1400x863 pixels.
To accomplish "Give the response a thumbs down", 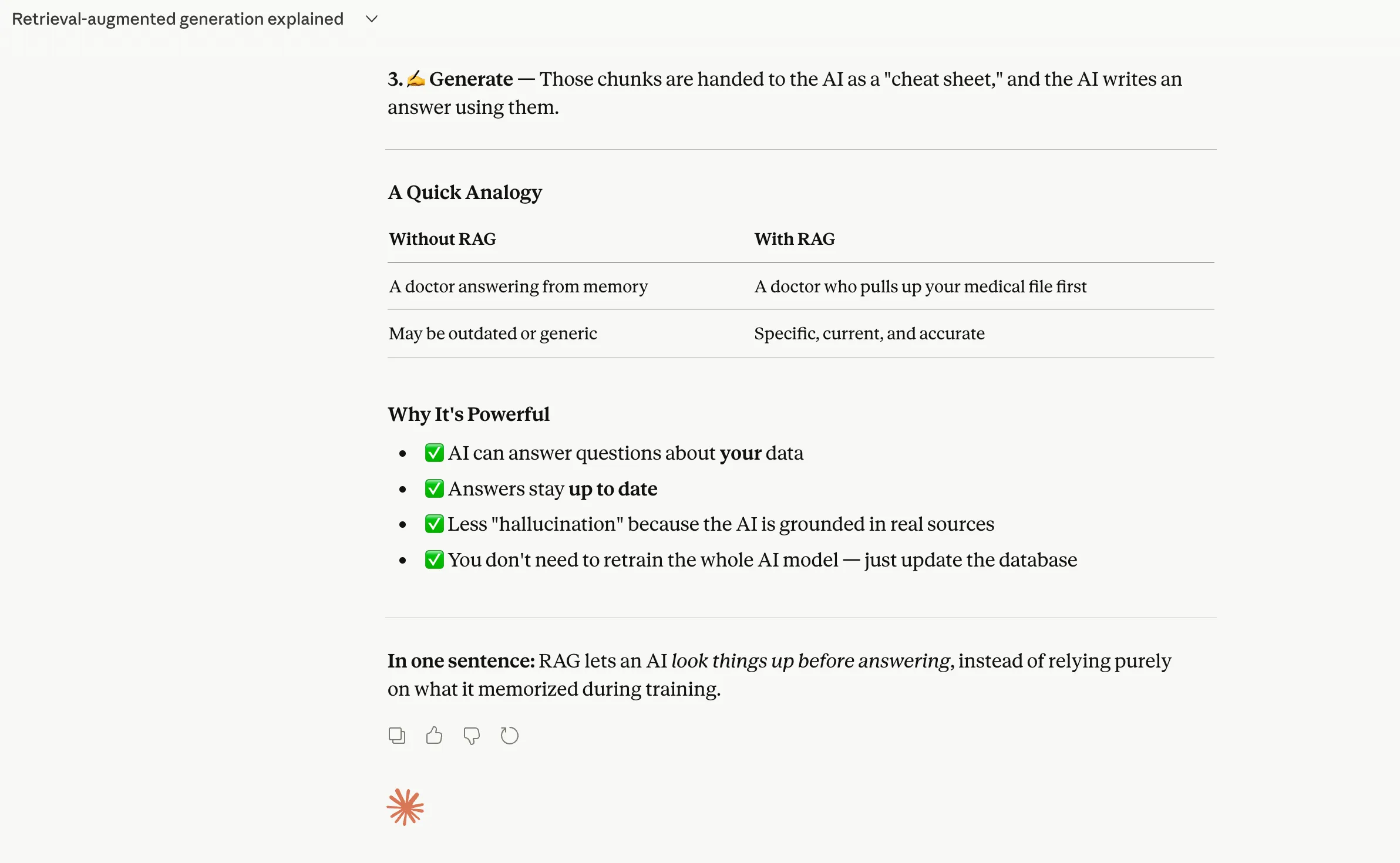I will pyautogui.click(x=472, y=735).
